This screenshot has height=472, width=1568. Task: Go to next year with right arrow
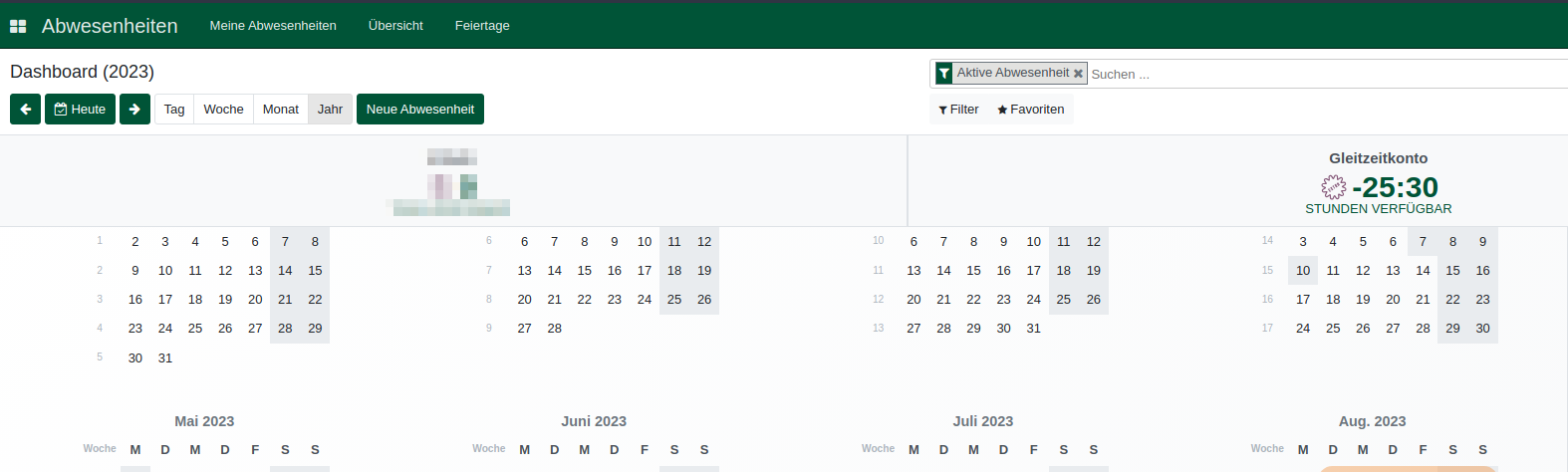(x=134, y=110)
